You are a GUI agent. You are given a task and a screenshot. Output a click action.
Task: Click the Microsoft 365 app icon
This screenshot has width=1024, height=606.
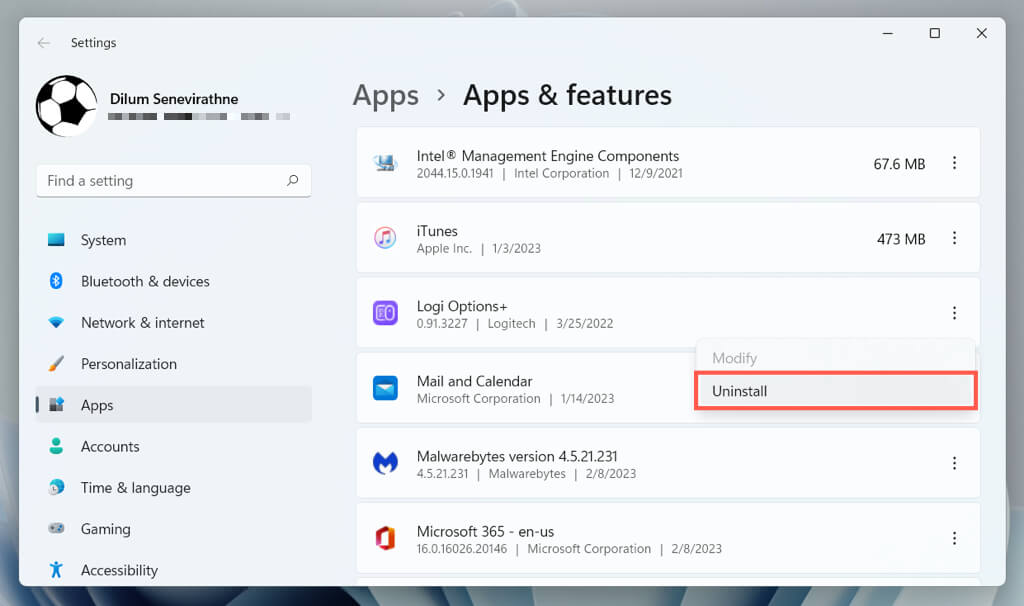[385, 539]
